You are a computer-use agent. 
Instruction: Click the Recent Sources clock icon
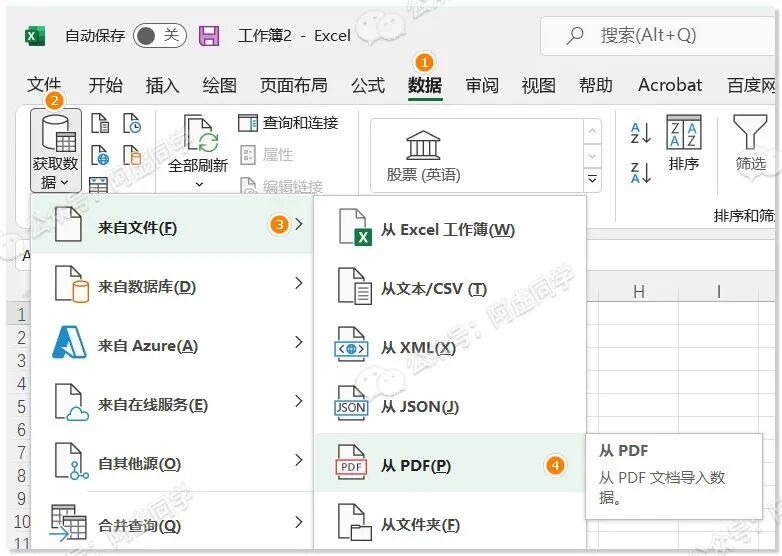tap(132, 123)
